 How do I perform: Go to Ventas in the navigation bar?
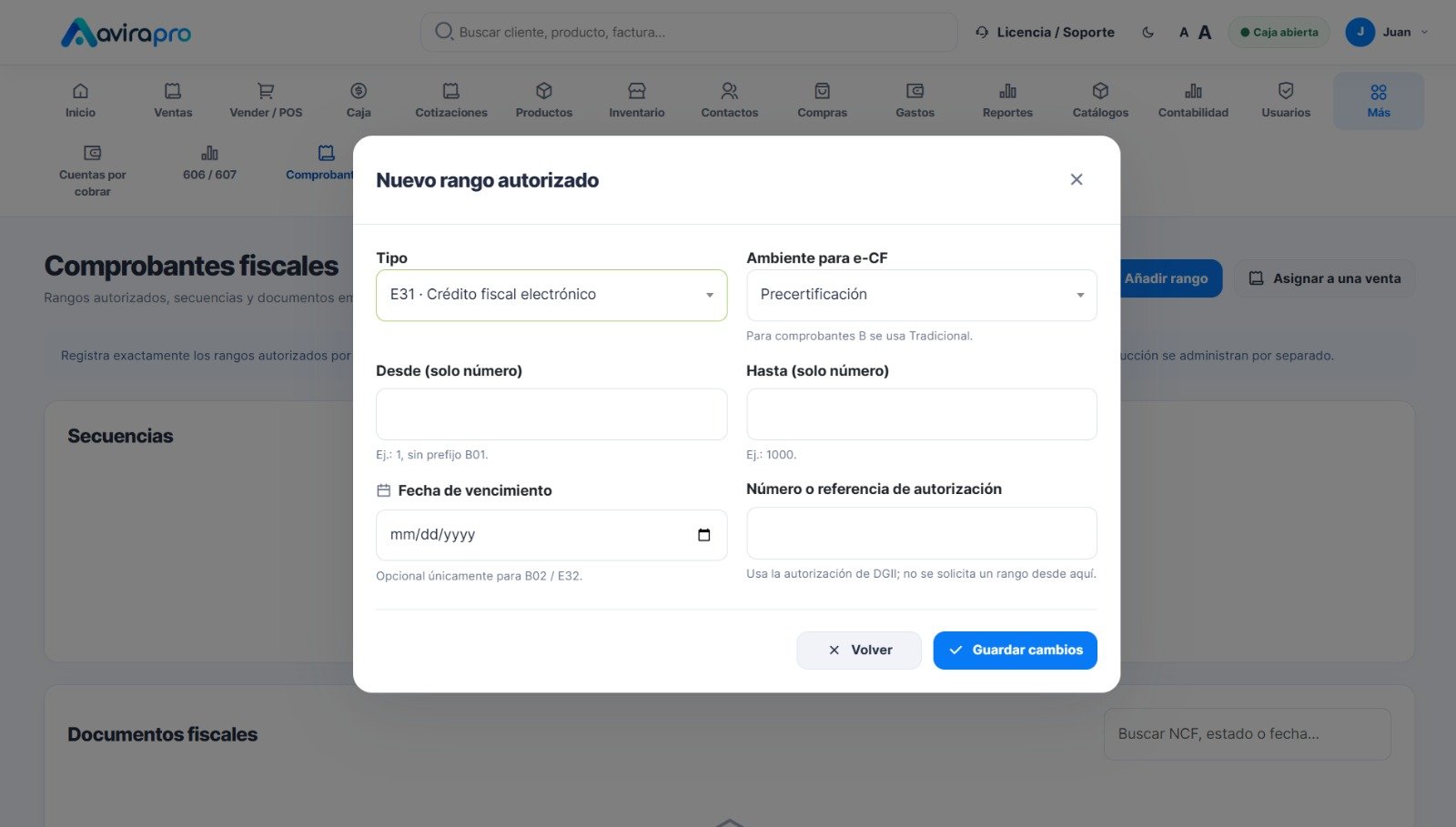pyautogui.click(x=173, y=101)
